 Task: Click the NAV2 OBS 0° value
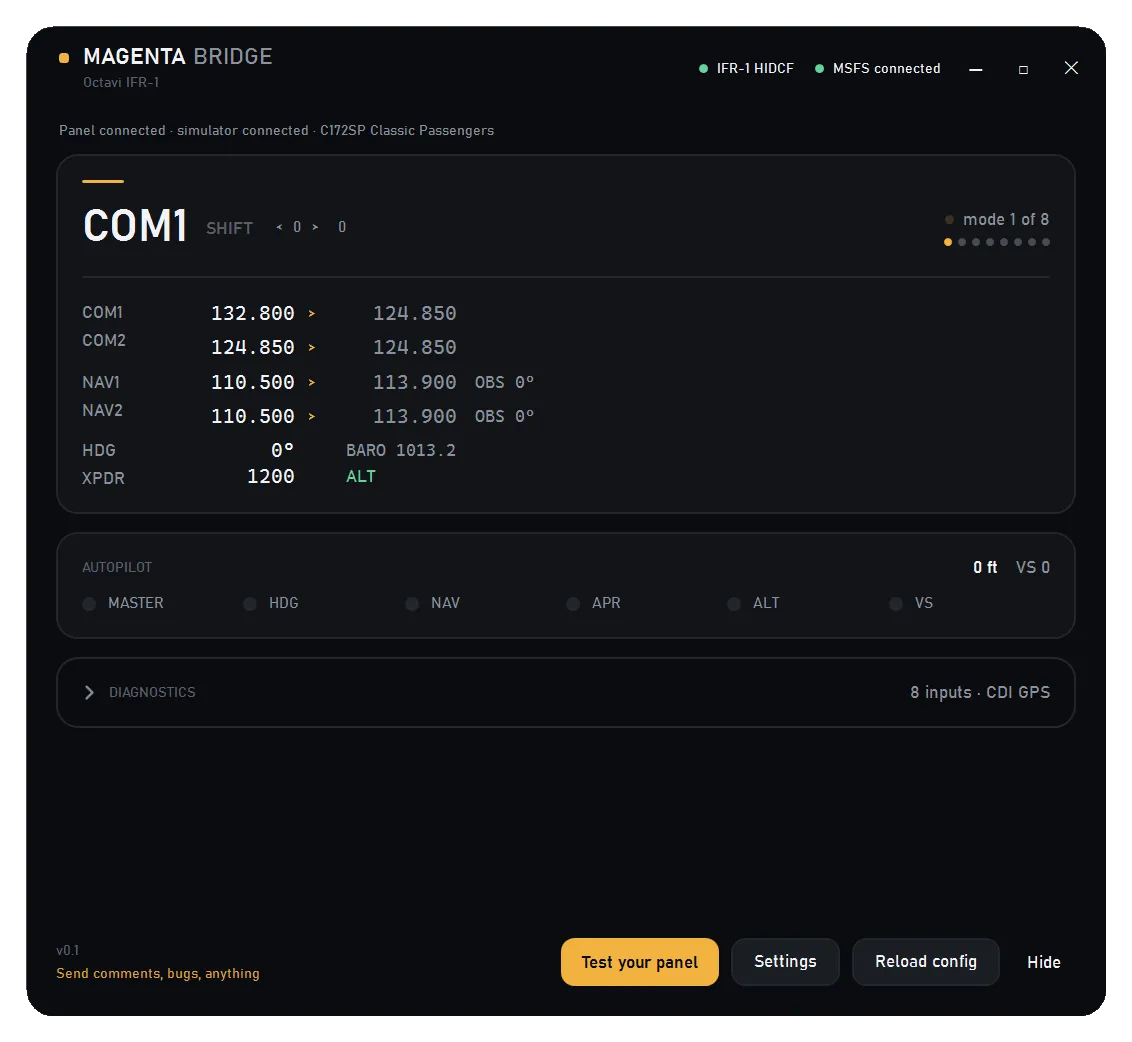504,416
